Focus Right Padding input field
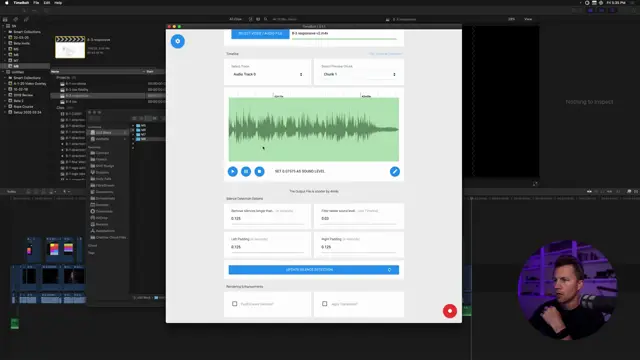The width and height of the screenshot is (640, 360). point(358,247)
